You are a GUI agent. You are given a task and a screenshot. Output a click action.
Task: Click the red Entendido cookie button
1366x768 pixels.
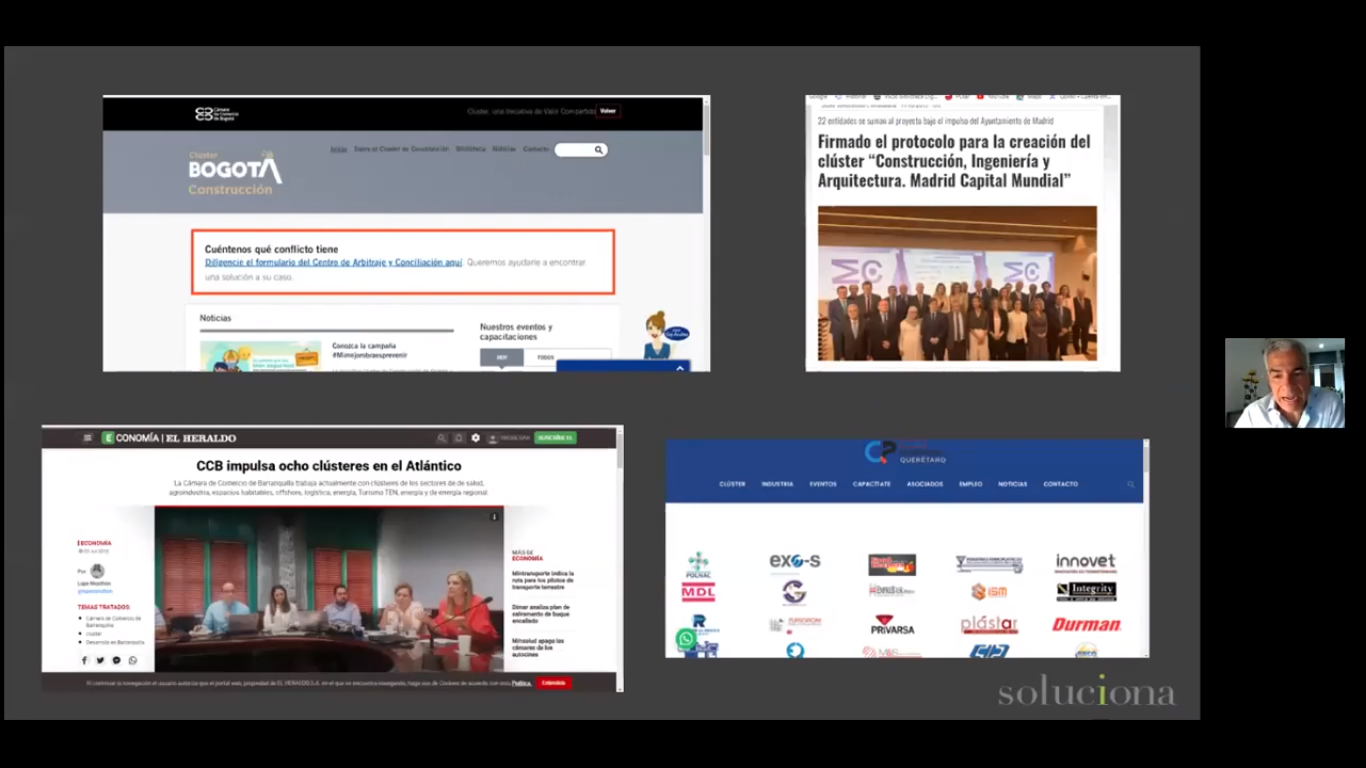click(553, 683)
